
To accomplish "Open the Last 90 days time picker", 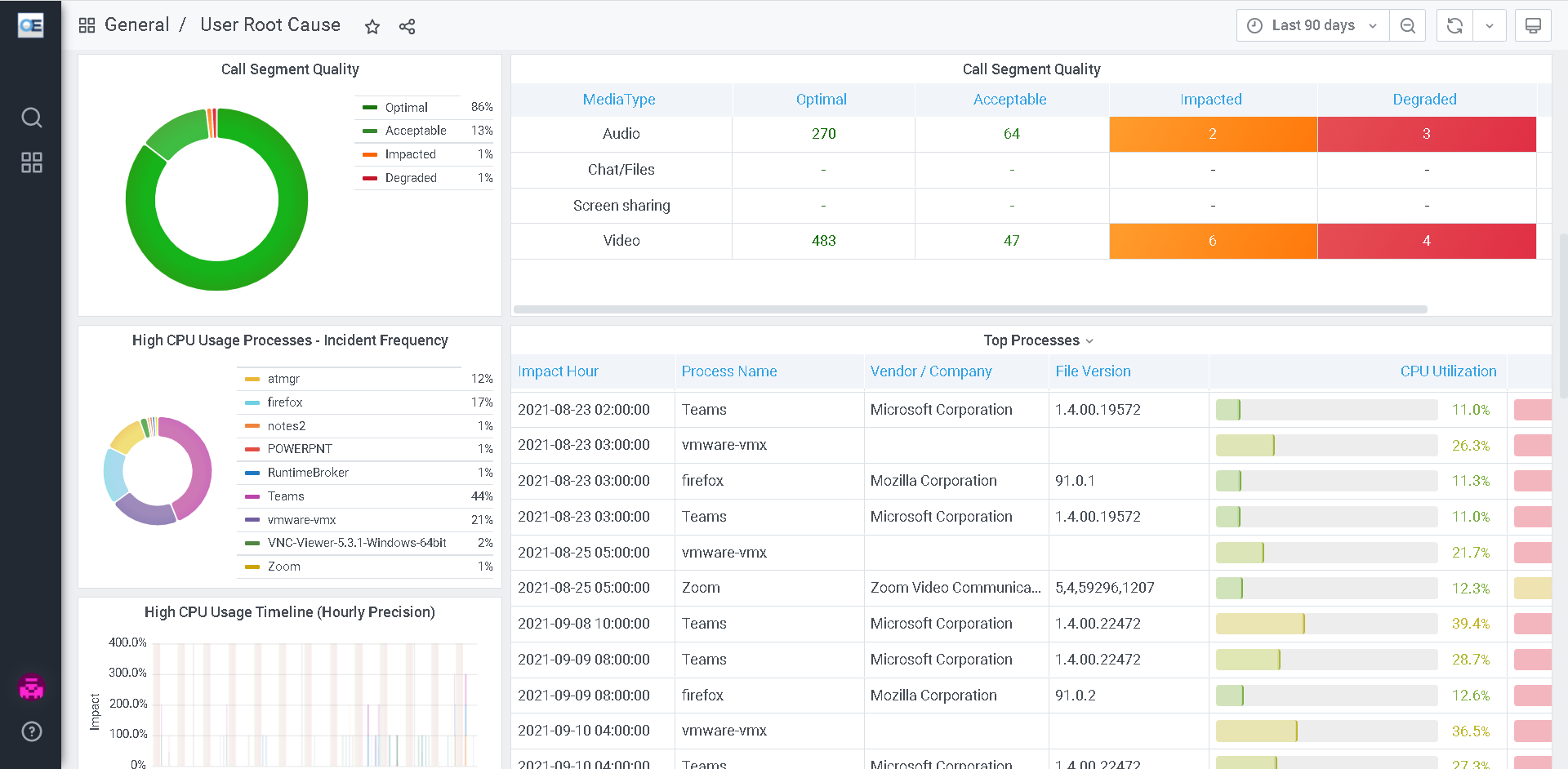I will click(1312, 25).
